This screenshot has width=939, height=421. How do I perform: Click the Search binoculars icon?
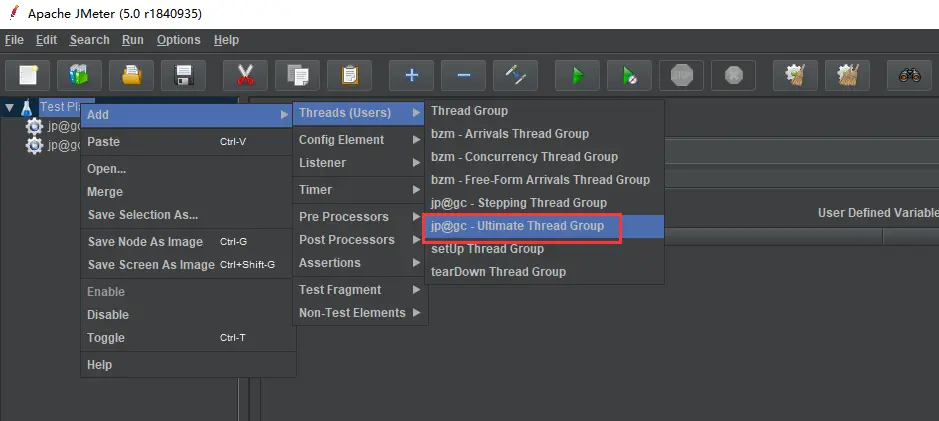pyautogui.click(x=909, y=75)
